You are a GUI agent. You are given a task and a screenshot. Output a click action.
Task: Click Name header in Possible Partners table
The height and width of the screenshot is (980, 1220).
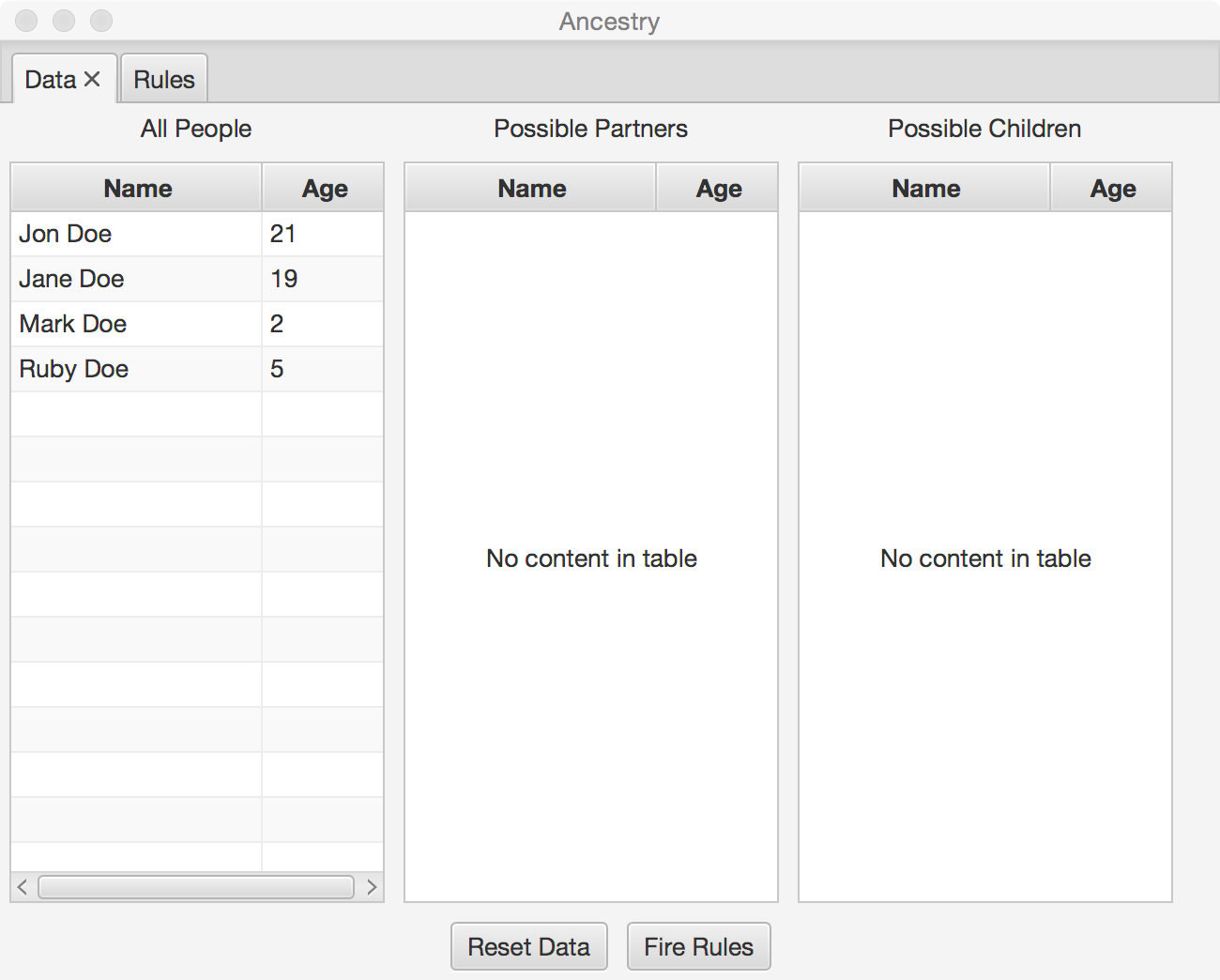pyautogui.click(x=531, y=188)
